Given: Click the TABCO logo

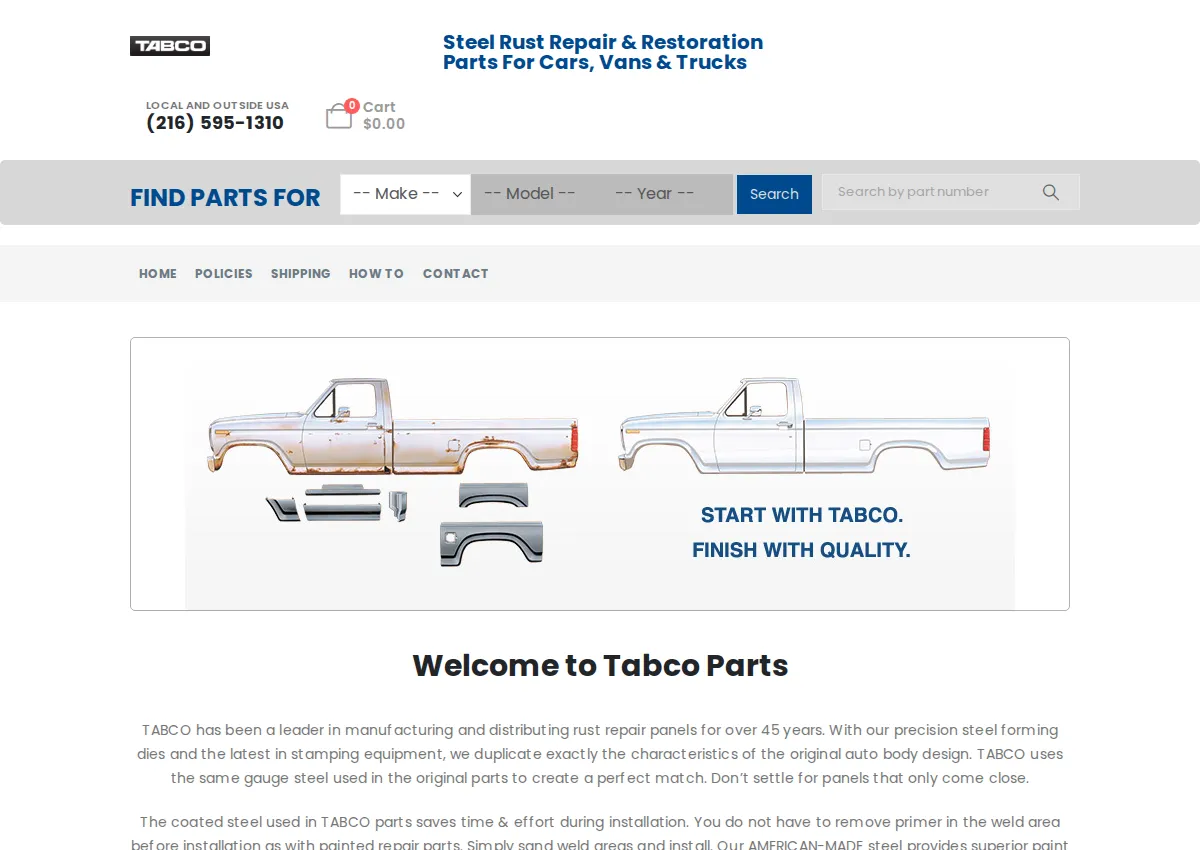Looking at the screenshot, I should (170, 46).
